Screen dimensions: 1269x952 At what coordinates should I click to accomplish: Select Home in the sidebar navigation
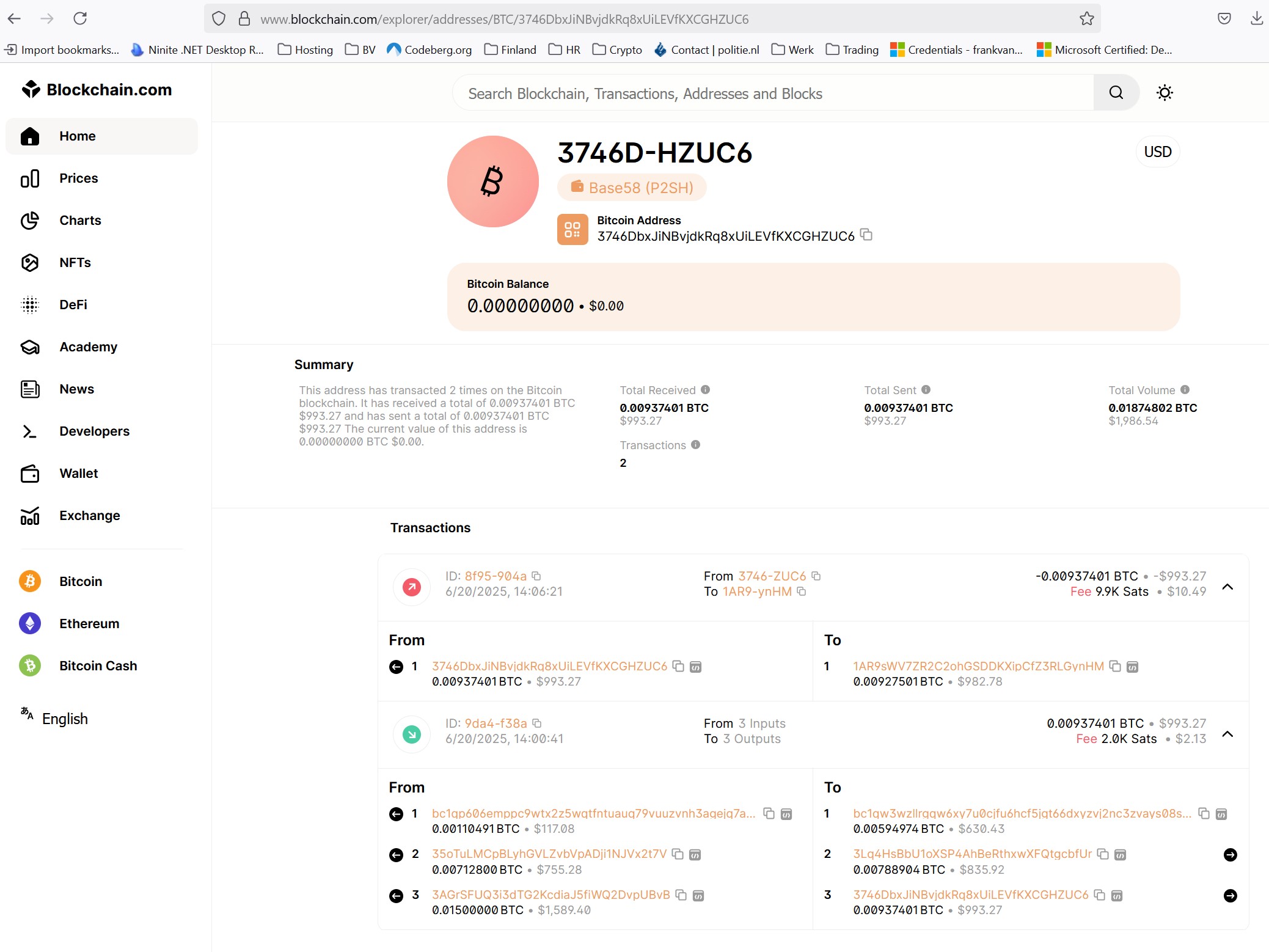pyautogui.click(x=78, y=136)
